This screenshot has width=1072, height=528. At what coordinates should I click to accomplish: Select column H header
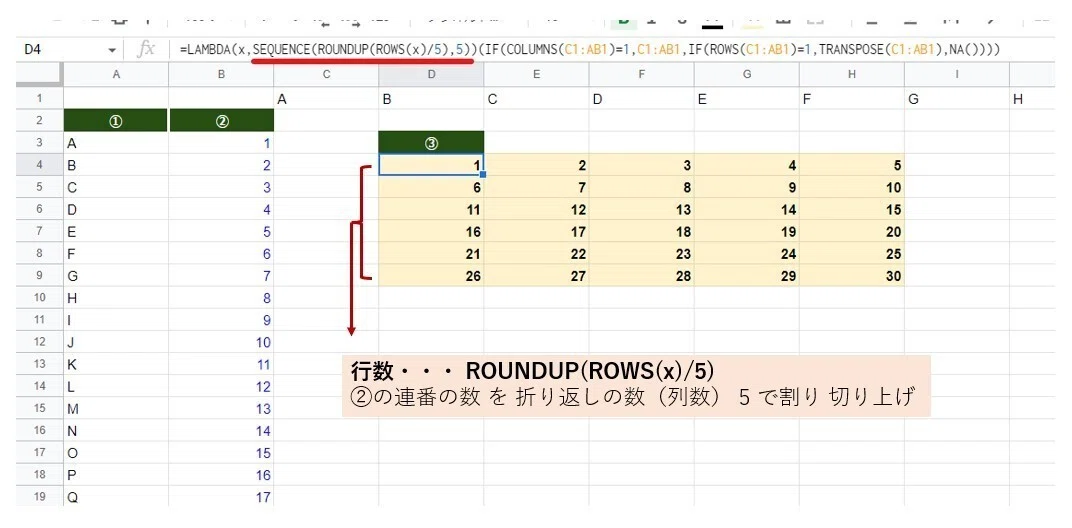(852, 74)
